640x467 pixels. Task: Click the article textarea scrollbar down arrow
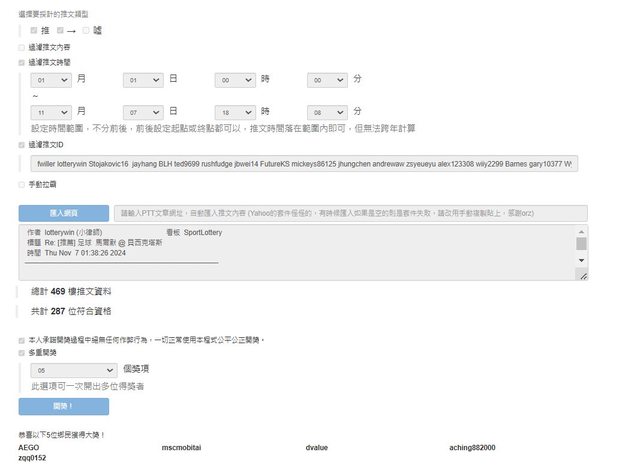point(582,260)
